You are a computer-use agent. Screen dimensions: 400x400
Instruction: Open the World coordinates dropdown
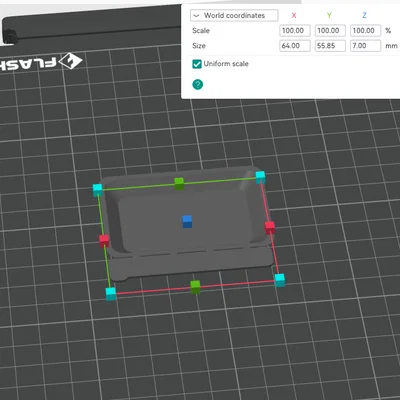(x=234, y=15)
